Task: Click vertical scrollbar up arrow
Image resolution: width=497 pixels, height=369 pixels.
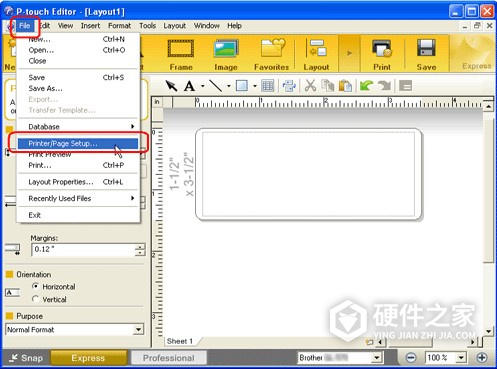Action: 488,107
